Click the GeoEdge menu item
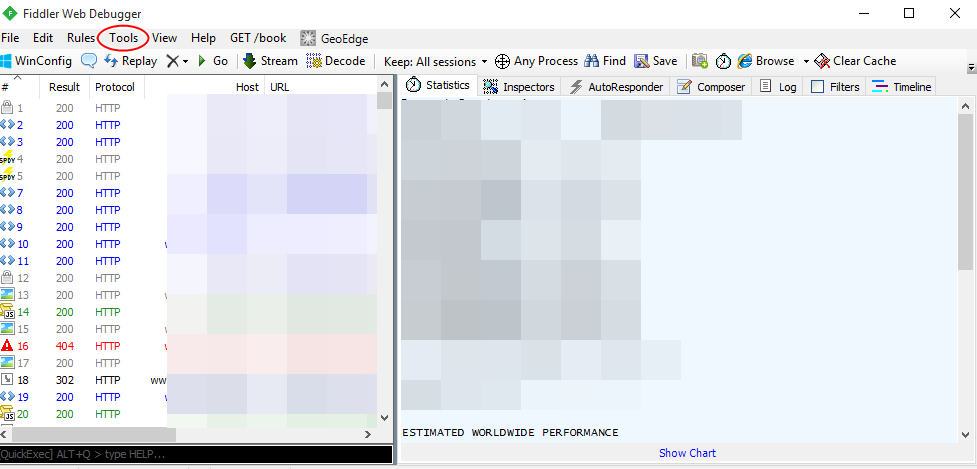This screenshot has height=469, width=977. point(334,39)
